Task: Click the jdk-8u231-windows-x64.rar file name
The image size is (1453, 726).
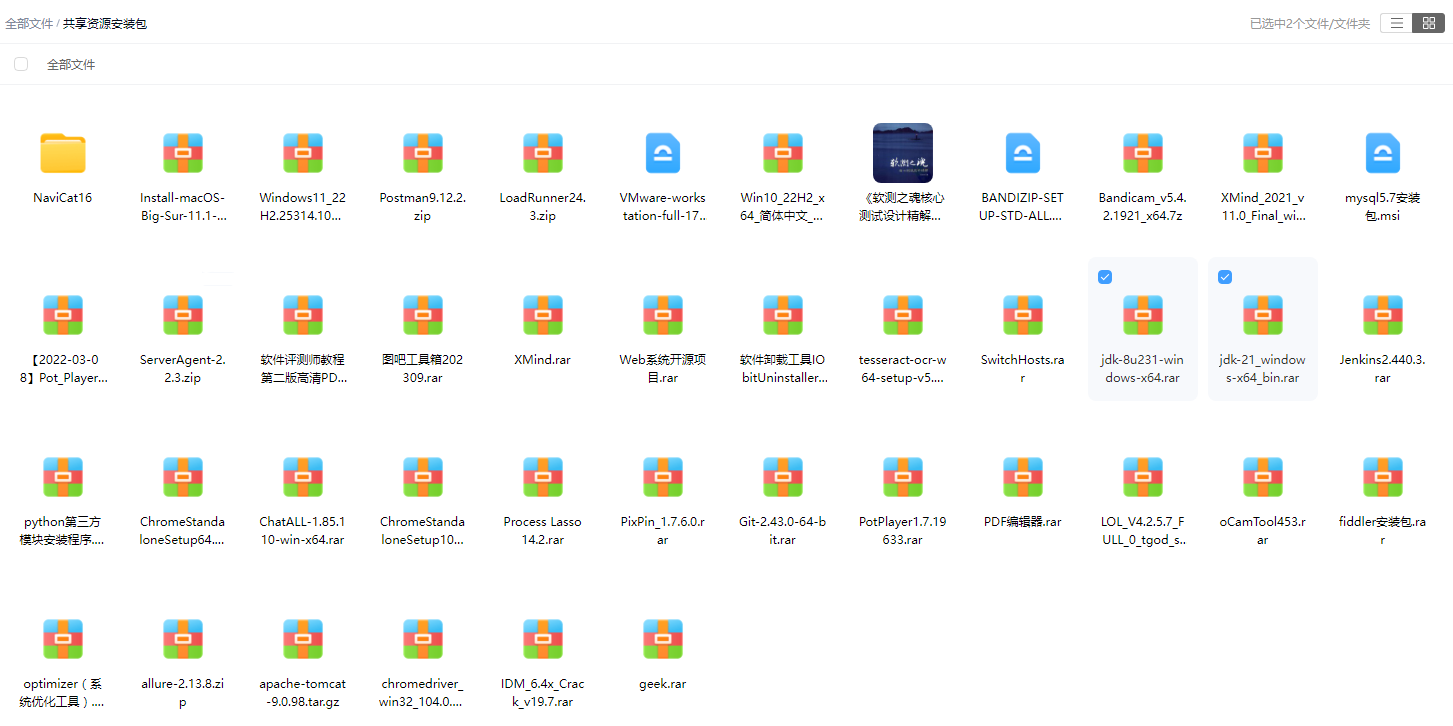Action: 1142,368
